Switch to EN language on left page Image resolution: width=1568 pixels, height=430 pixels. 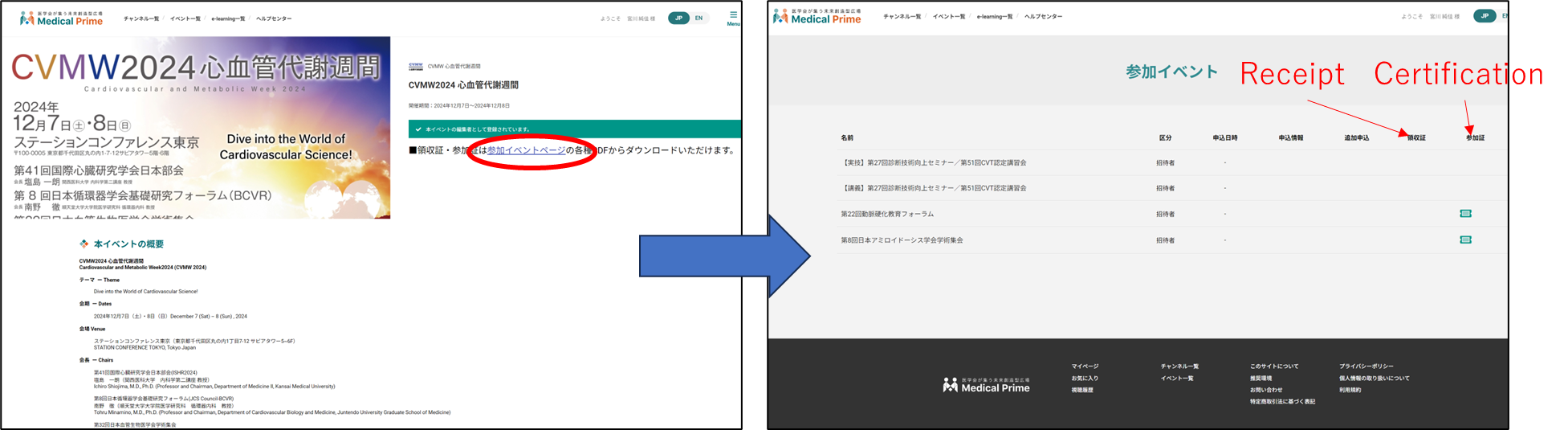(698, 18)
